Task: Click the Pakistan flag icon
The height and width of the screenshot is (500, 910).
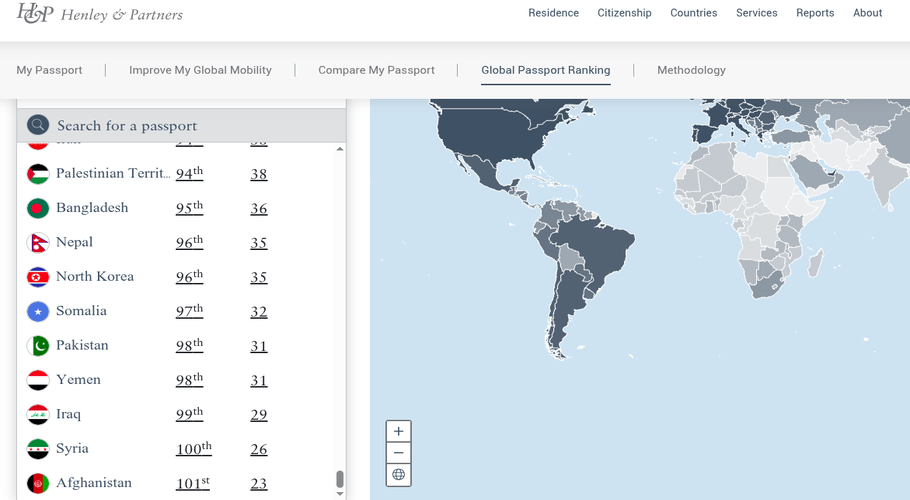Action: (x=38, y=346)
